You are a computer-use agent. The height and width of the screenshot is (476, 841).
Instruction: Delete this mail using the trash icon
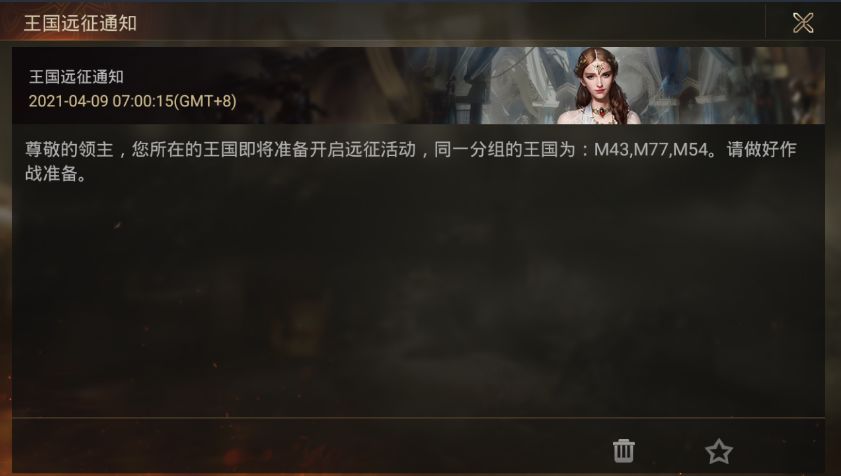(623, 450)
